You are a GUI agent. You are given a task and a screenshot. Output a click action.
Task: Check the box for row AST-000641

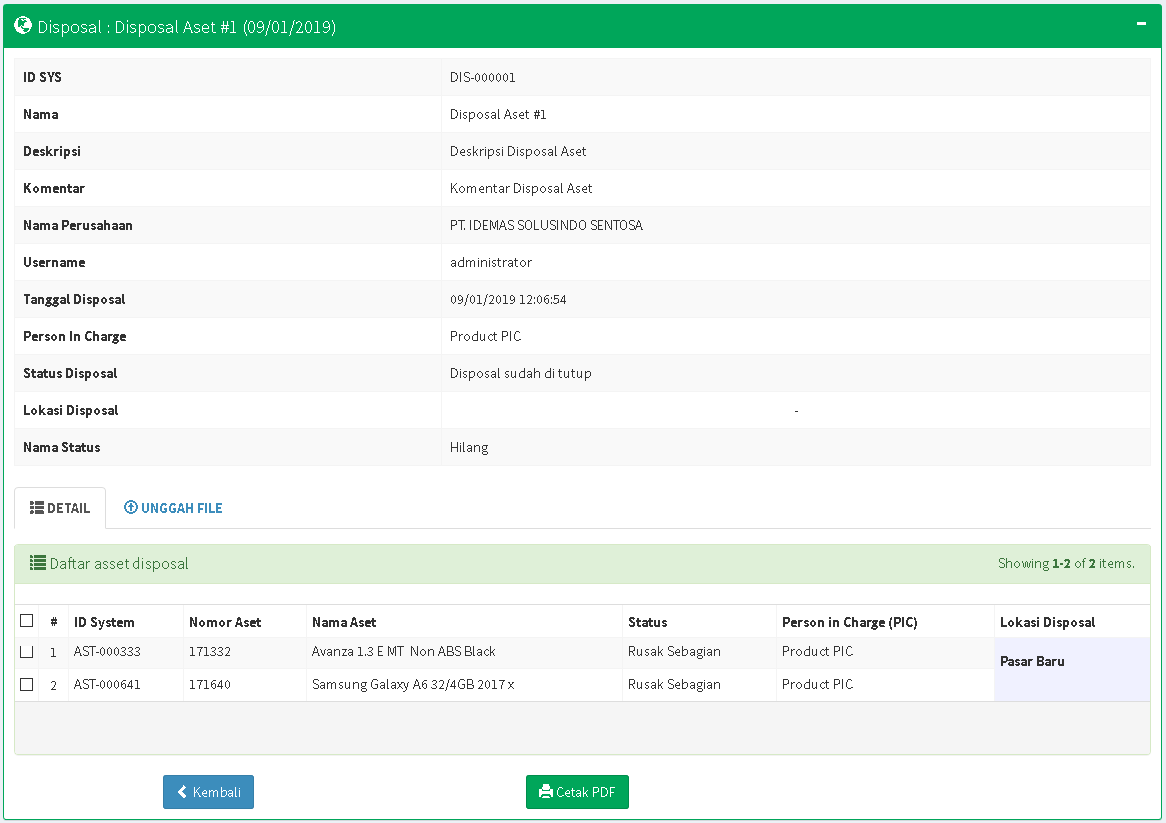(x=27, y=684)
